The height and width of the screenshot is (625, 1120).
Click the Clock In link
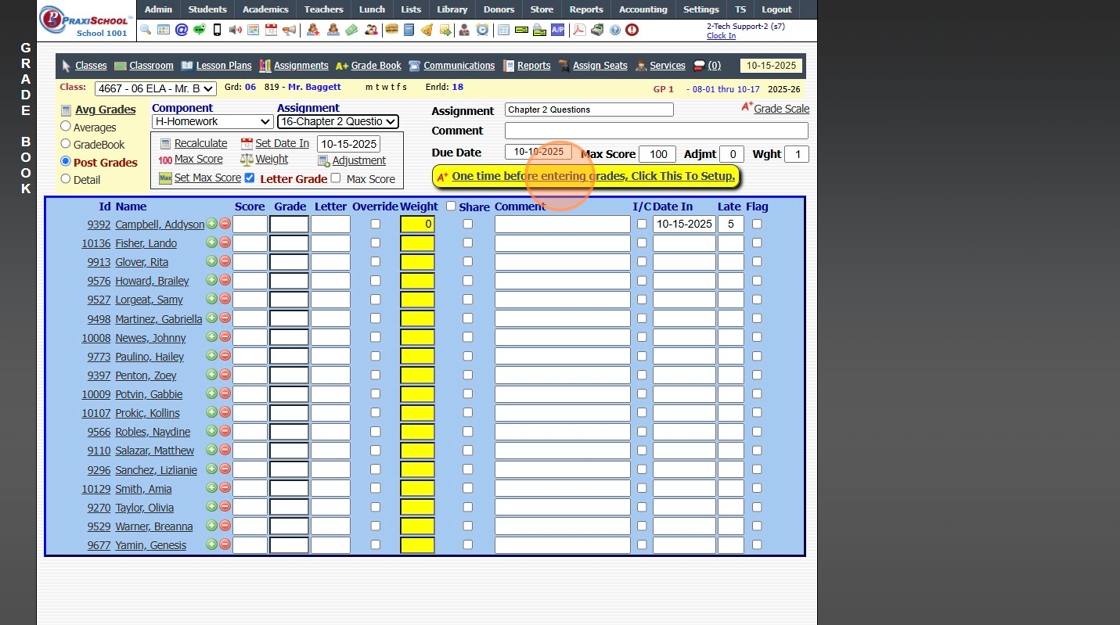coord(721,36)
